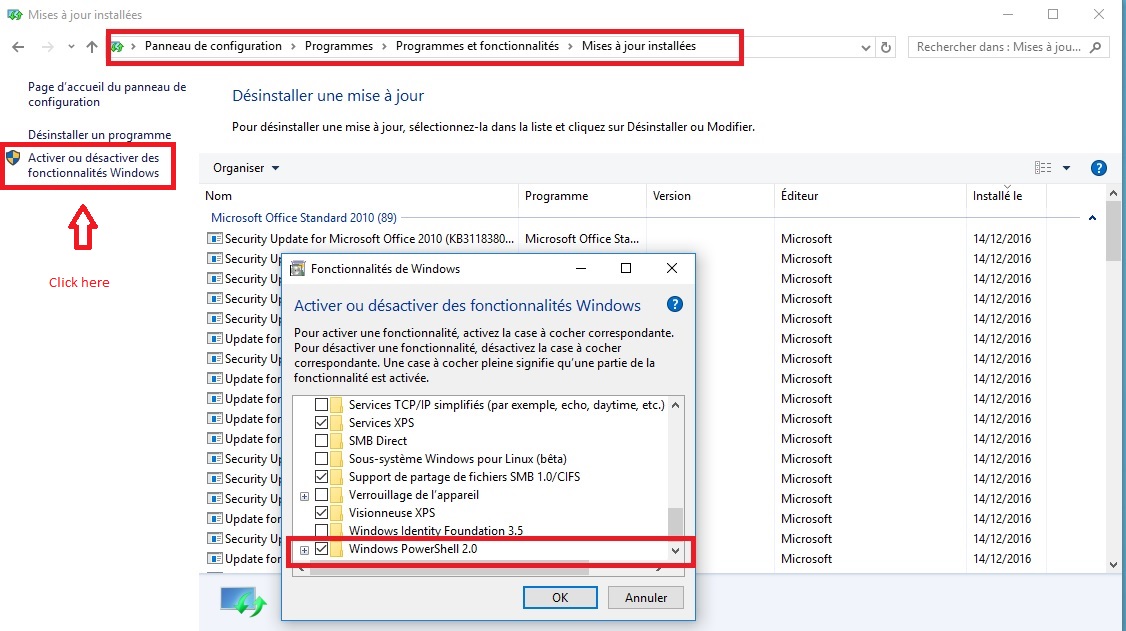Click the updates list vertical scrollbar
1126x631 pixels.
(1113, 231)
